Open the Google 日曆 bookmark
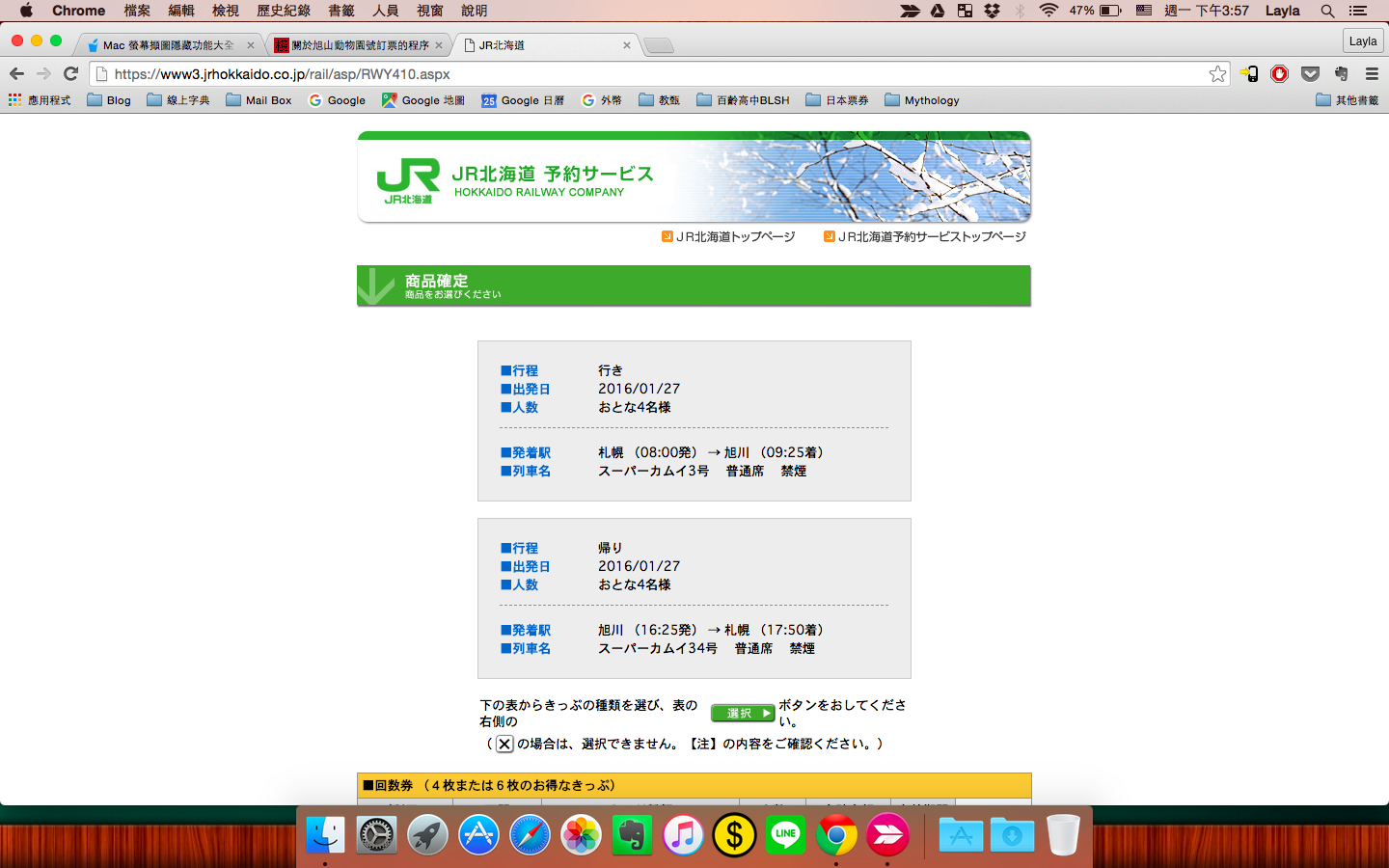1389x868 pixels. pos(523,100)
